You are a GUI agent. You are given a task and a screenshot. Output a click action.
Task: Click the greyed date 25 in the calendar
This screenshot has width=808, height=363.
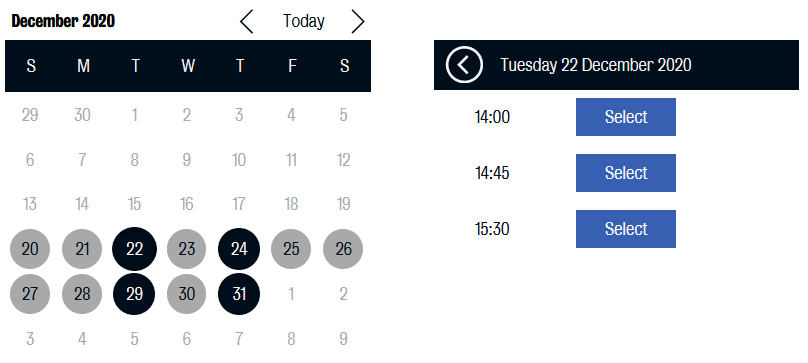[x=291, y=249]
